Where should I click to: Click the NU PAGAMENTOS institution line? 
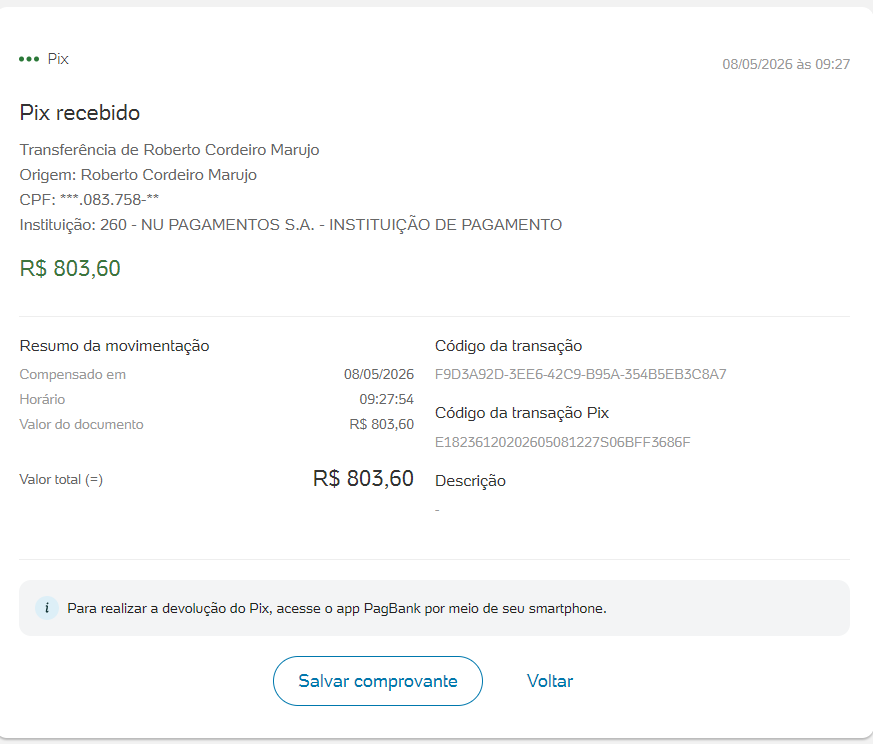coord(291,225)
